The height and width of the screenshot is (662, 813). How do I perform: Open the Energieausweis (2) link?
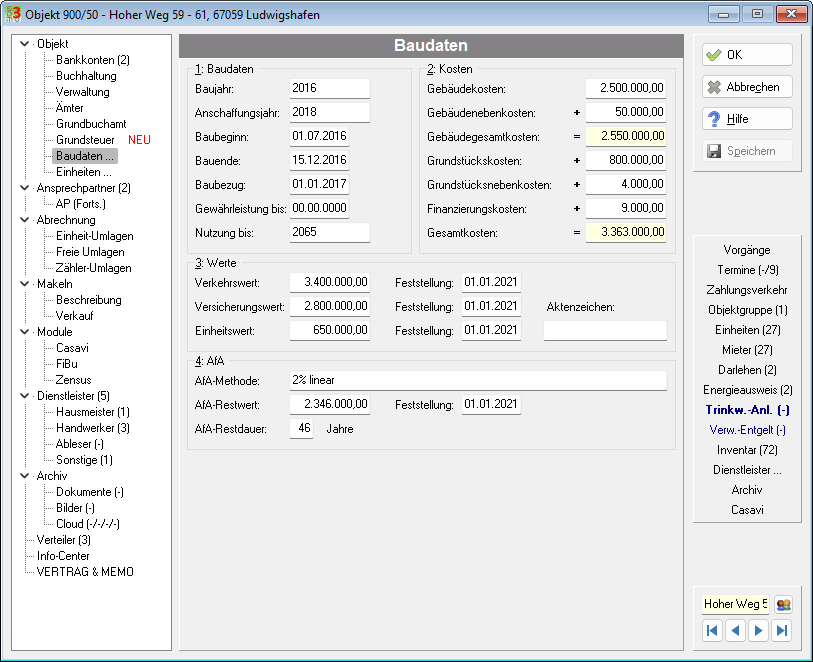click(x=747, y=390)
